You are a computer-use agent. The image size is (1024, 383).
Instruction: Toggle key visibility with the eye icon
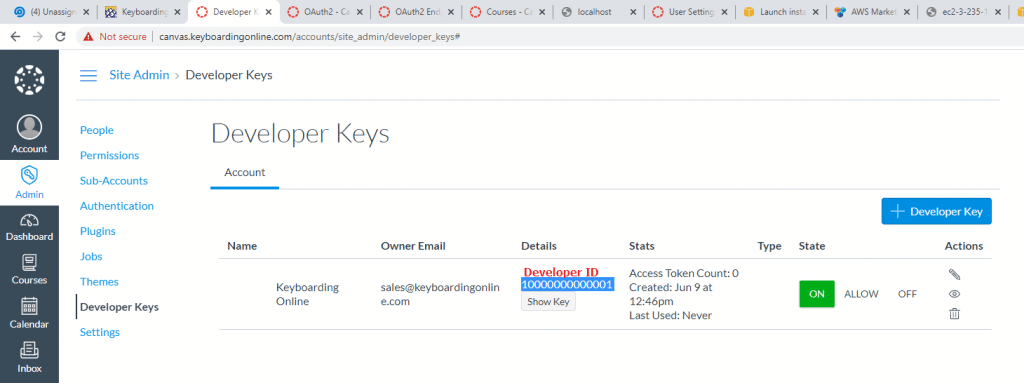click(x=954, y=294)
